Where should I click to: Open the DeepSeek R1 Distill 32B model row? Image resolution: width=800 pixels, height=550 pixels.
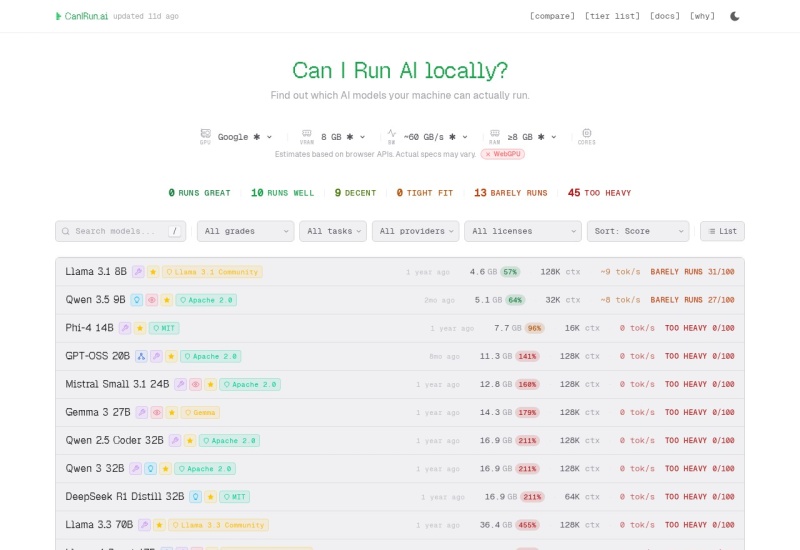(x=399, y=496)
